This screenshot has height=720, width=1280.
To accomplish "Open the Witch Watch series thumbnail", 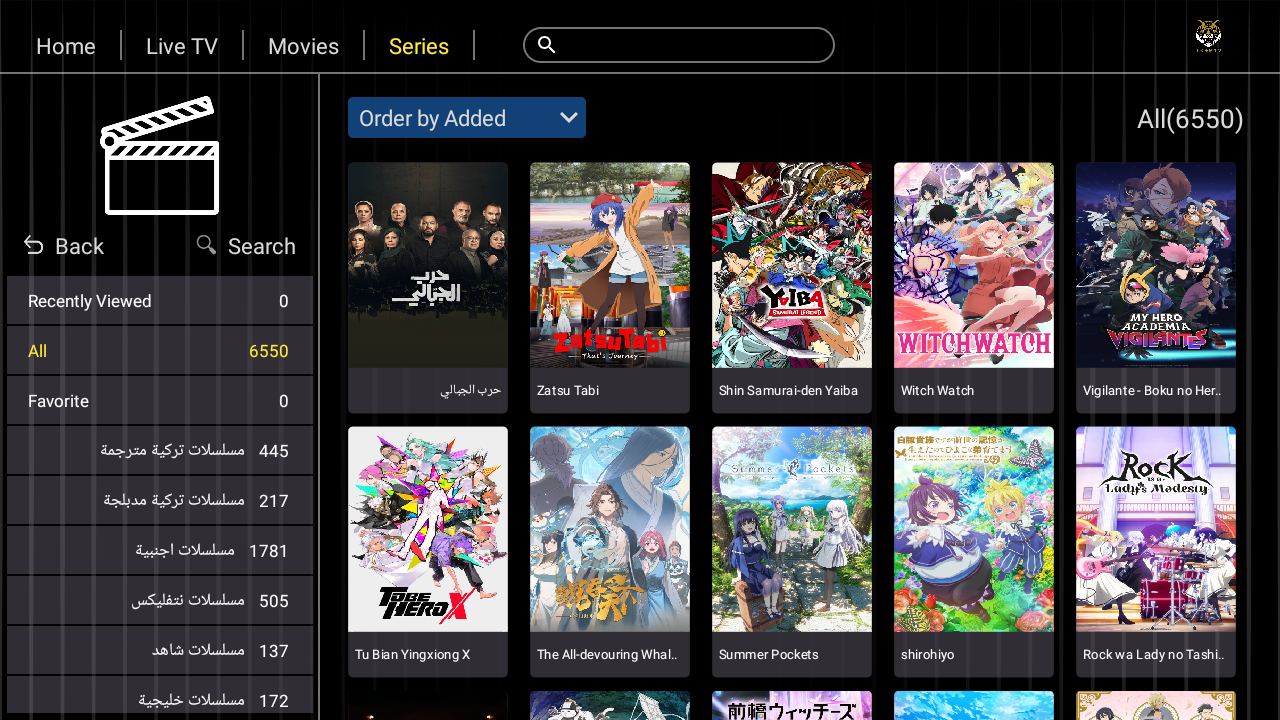I will (973, 266).
